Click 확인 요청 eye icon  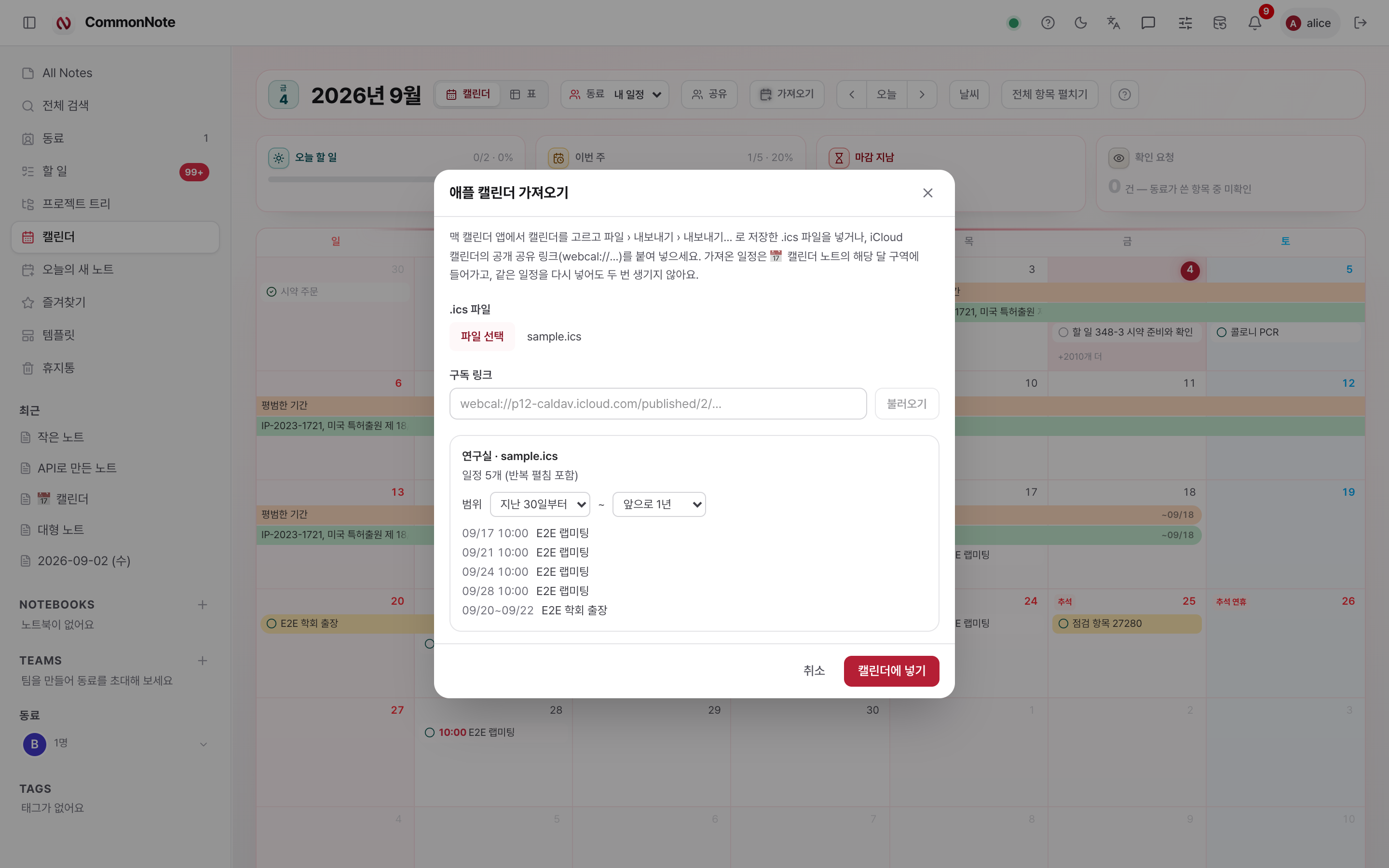coord(1118,158)
